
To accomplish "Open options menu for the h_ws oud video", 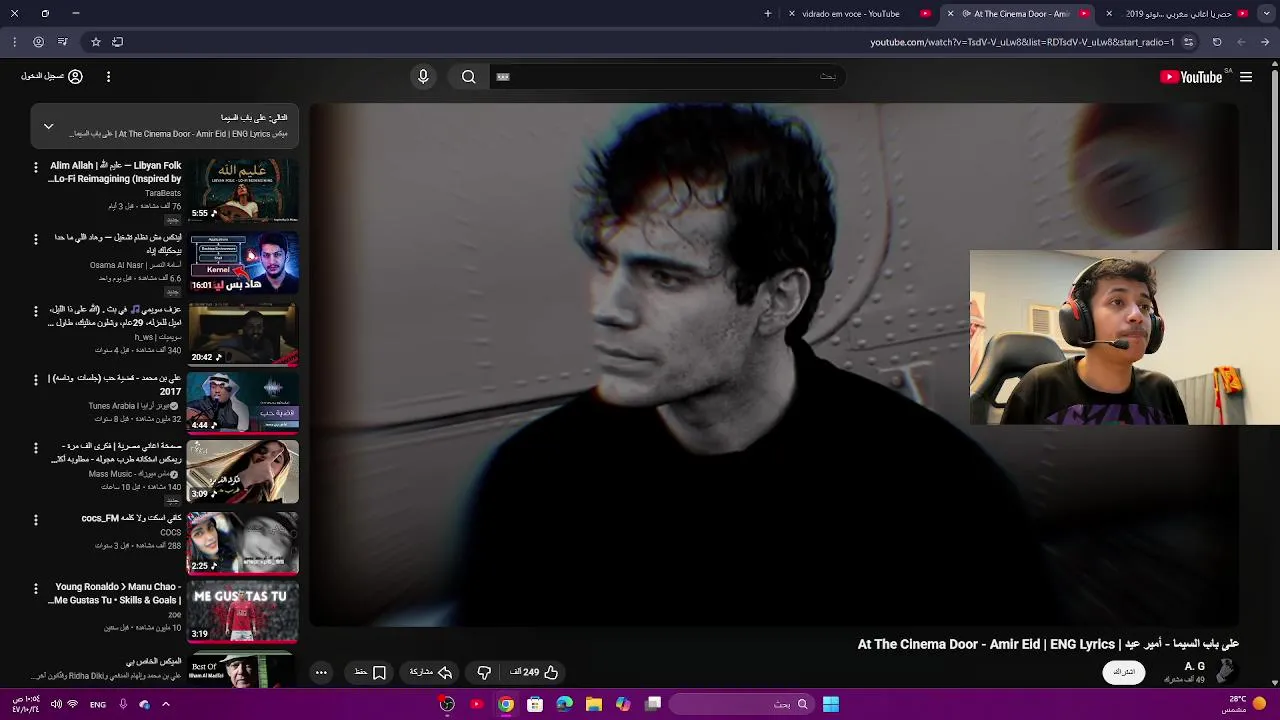I will (36, 311).
